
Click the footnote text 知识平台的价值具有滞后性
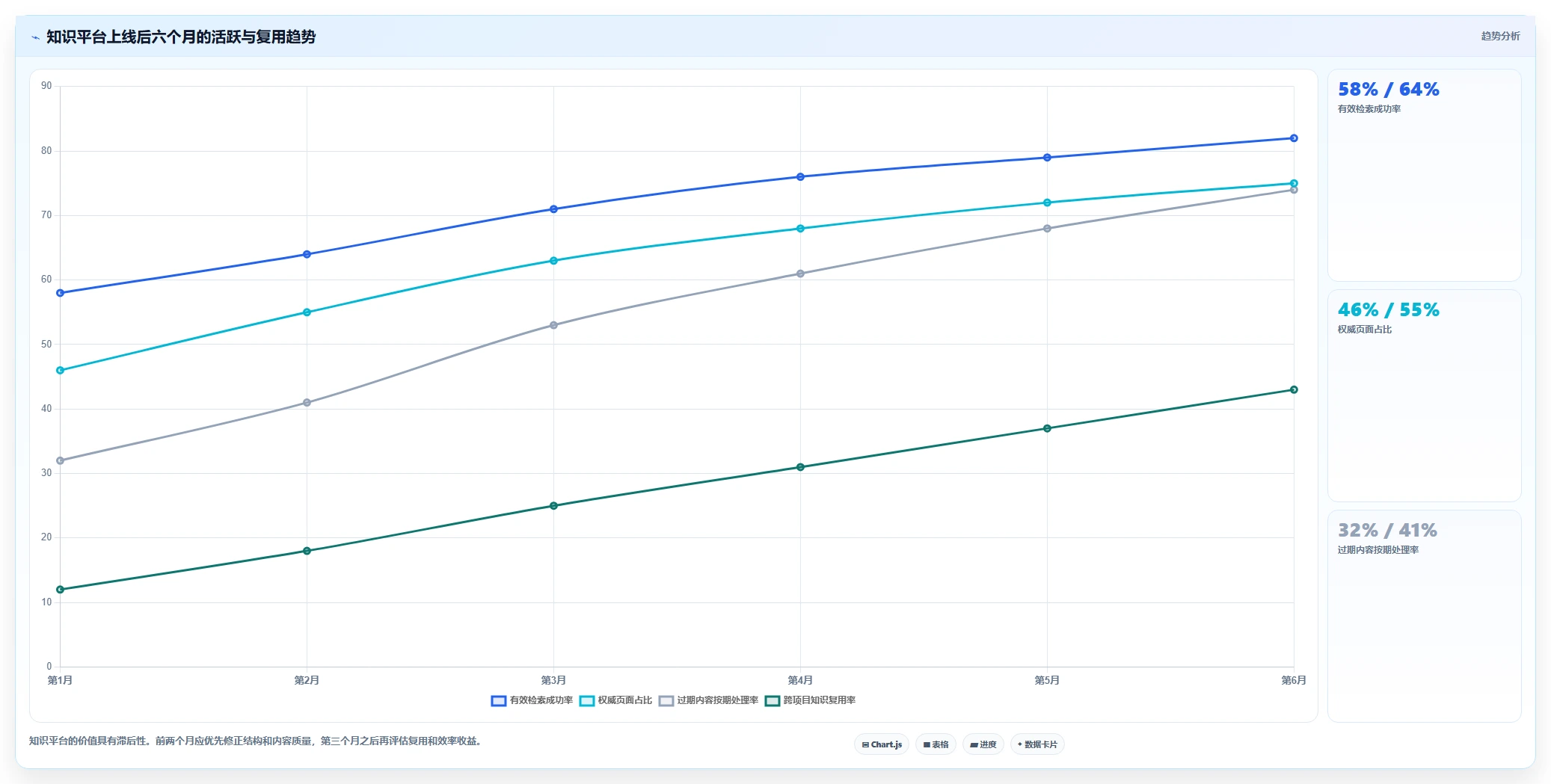87,741
